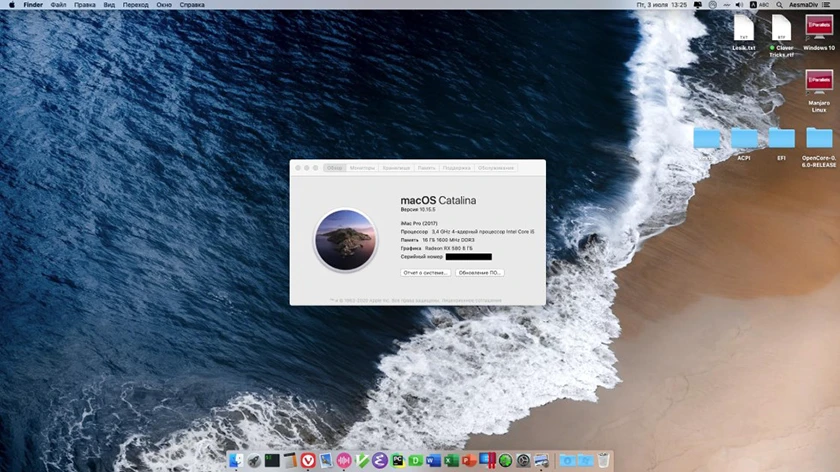The image size is (840, 472).
Task: Launch Microsoft Excel from the dock
Action: point(452,460)
